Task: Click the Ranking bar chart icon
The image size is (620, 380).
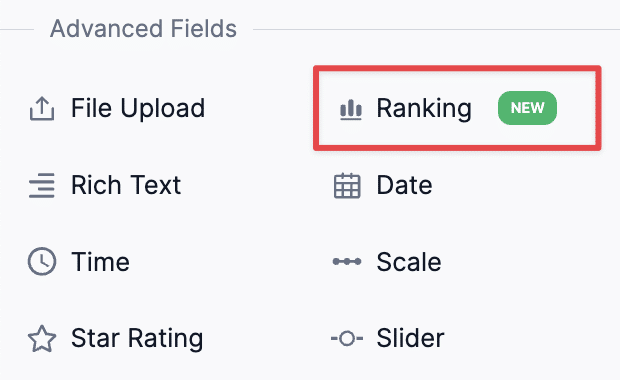Action: pos(351,109)
